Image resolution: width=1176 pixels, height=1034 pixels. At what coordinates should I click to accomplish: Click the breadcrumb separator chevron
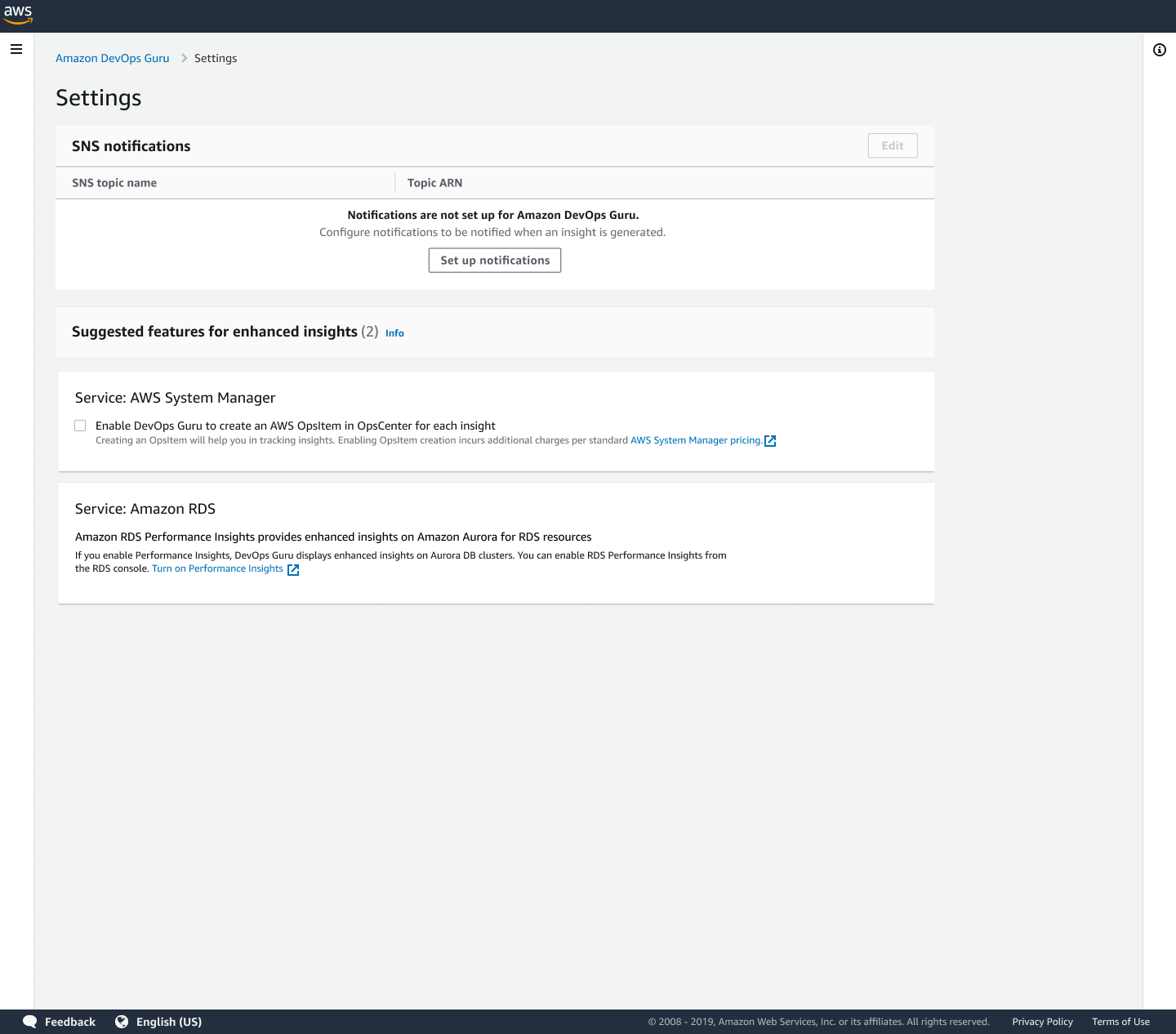tap(184, 58)
